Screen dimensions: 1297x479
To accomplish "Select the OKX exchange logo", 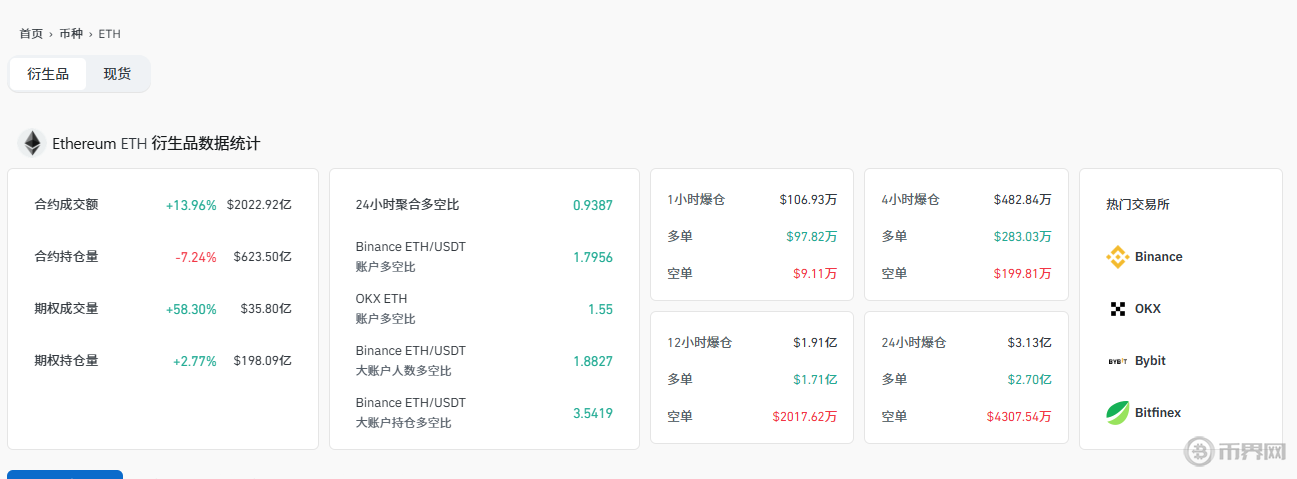I will 1117,309.
